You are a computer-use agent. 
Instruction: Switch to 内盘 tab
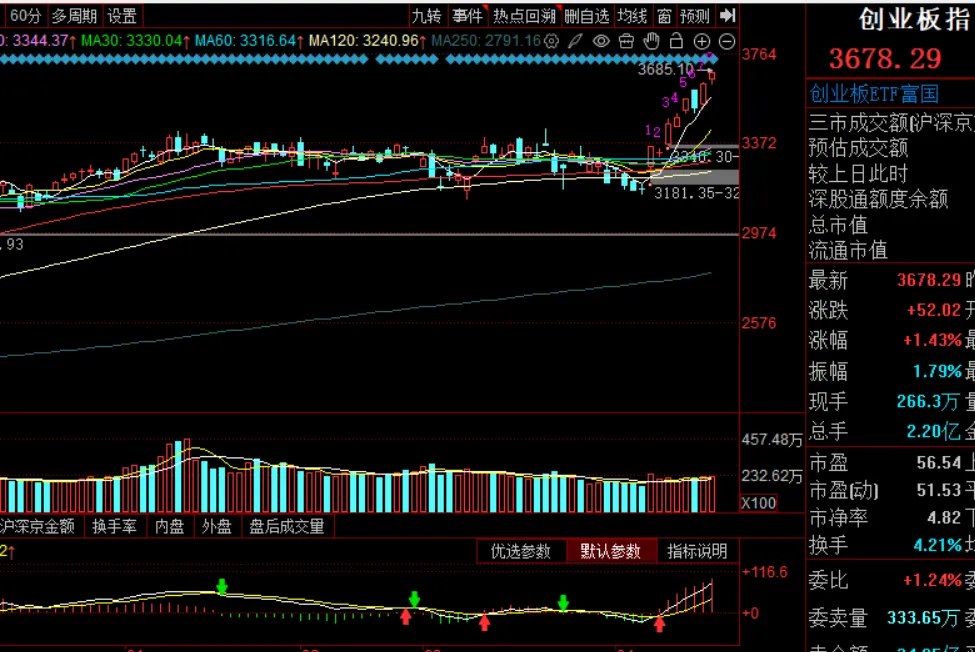point(170,526)
